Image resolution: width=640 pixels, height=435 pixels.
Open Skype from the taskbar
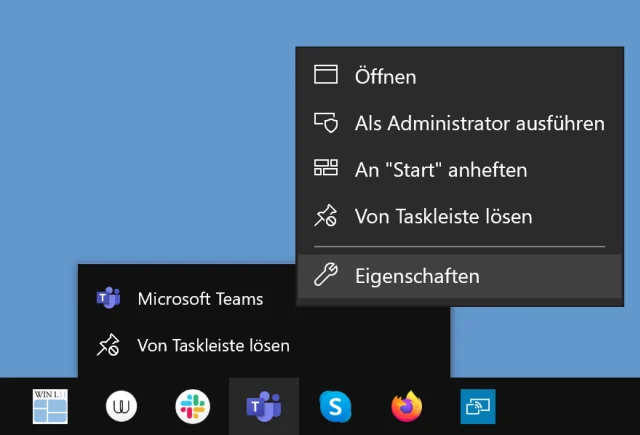tap(335, 406)
